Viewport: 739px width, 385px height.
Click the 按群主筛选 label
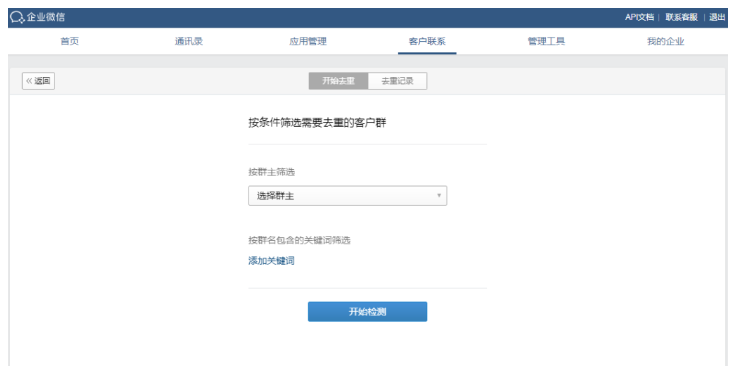tap(271, 172)
